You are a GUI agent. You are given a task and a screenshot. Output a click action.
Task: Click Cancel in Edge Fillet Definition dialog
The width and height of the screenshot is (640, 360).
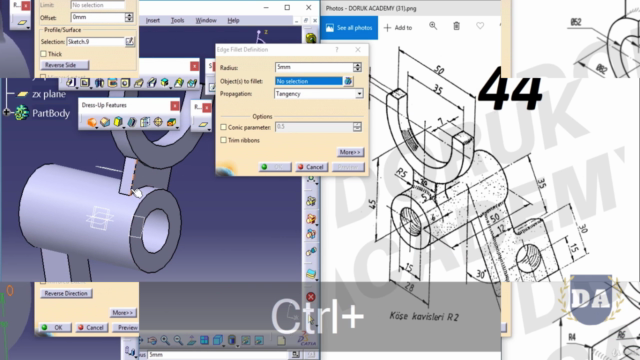point(311,167)
